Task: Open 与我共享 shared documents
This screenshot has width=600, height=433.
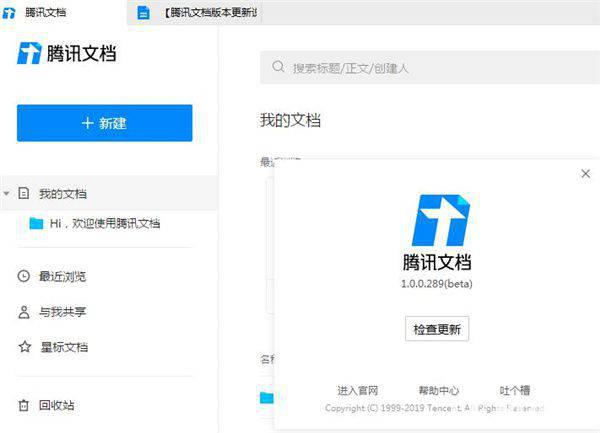Action: coord(62,312)
